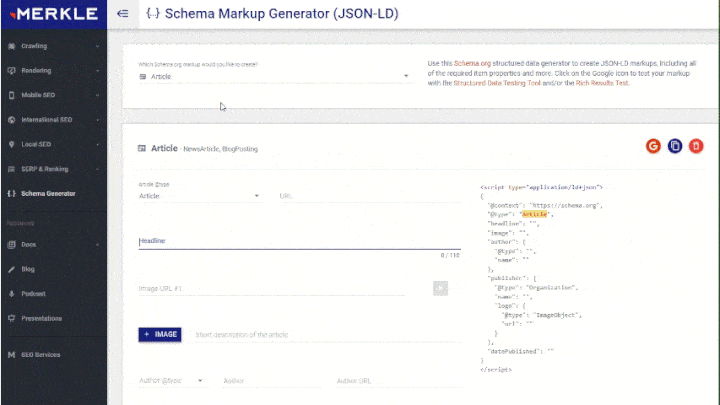Expand the Docs menu
The height and width of the screenshot is (405, 720).
[97, 244]
